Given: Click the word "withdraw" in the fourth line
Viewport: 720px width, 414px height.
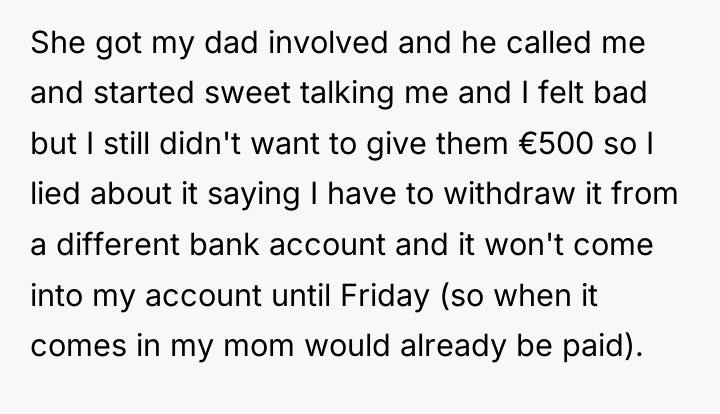Looking at the screenshot, I should pyautogui.click(x=509, y=193).
